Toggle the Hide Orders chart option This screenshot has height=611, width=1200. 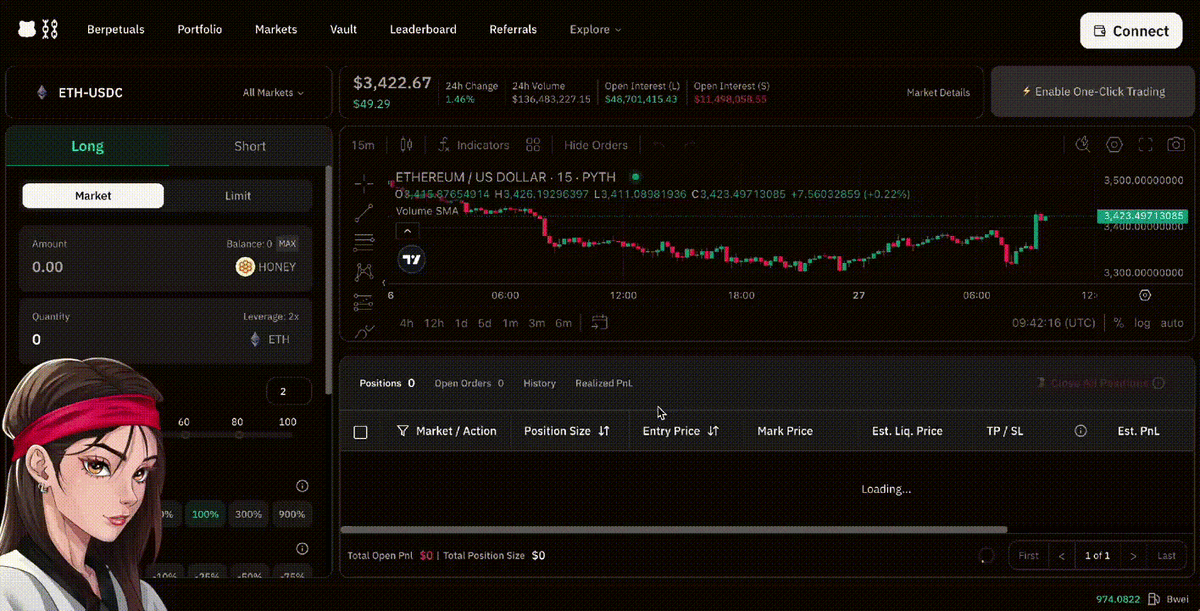click(x=596, y=145)
